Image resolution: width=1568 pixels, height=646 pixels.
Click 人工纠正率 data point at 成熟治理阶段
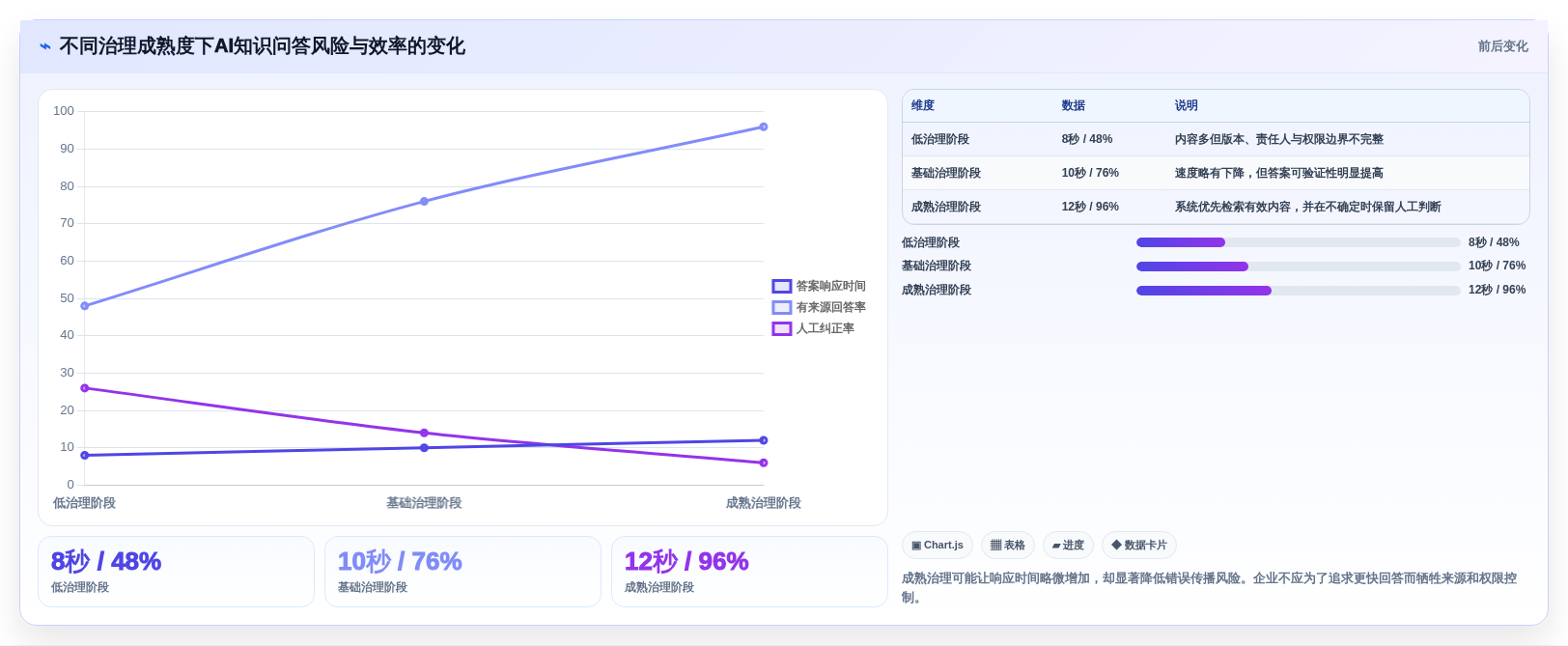[764, 463]
